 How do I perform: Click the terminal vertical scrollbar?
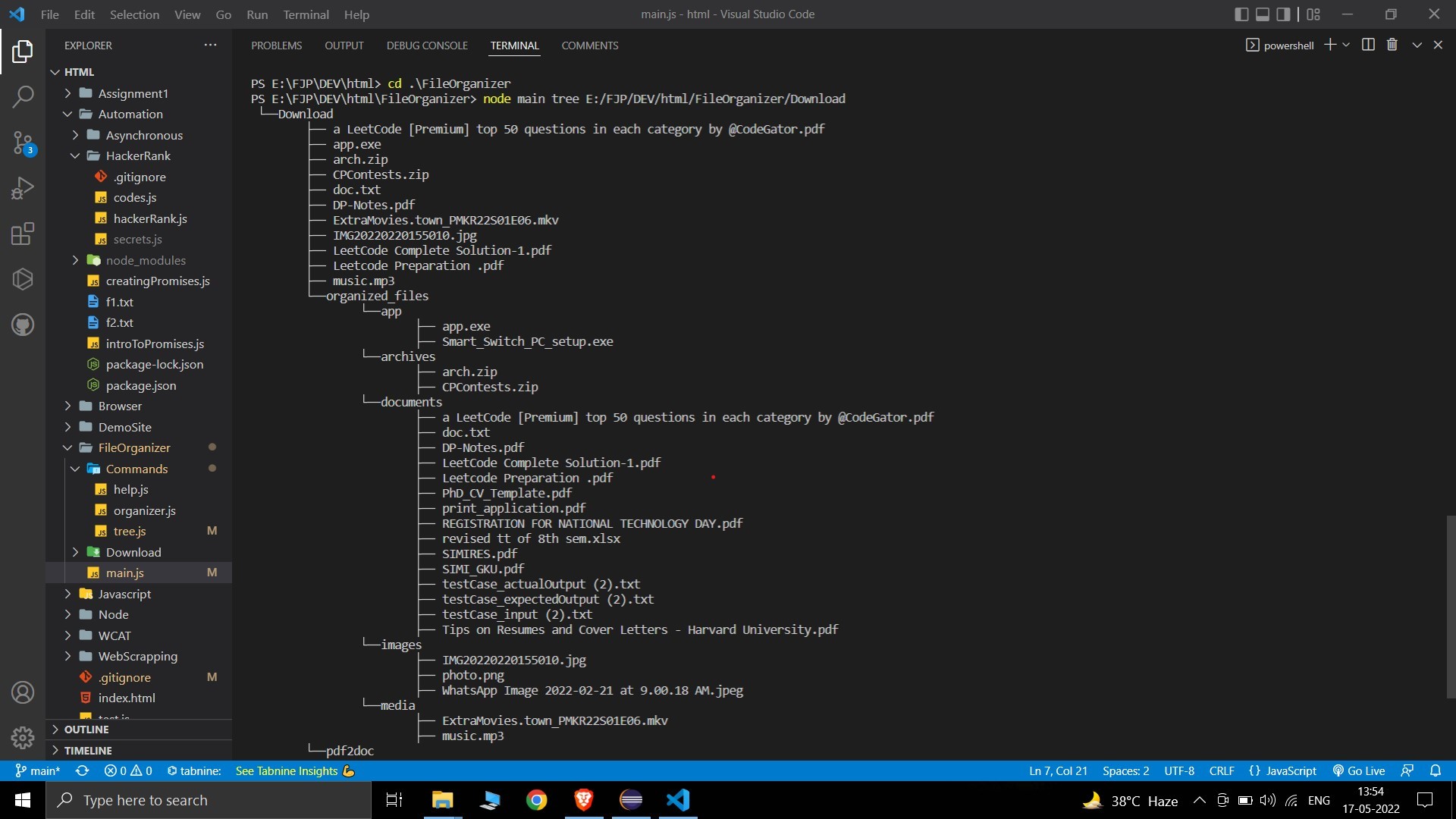(x=1451, y=607)
